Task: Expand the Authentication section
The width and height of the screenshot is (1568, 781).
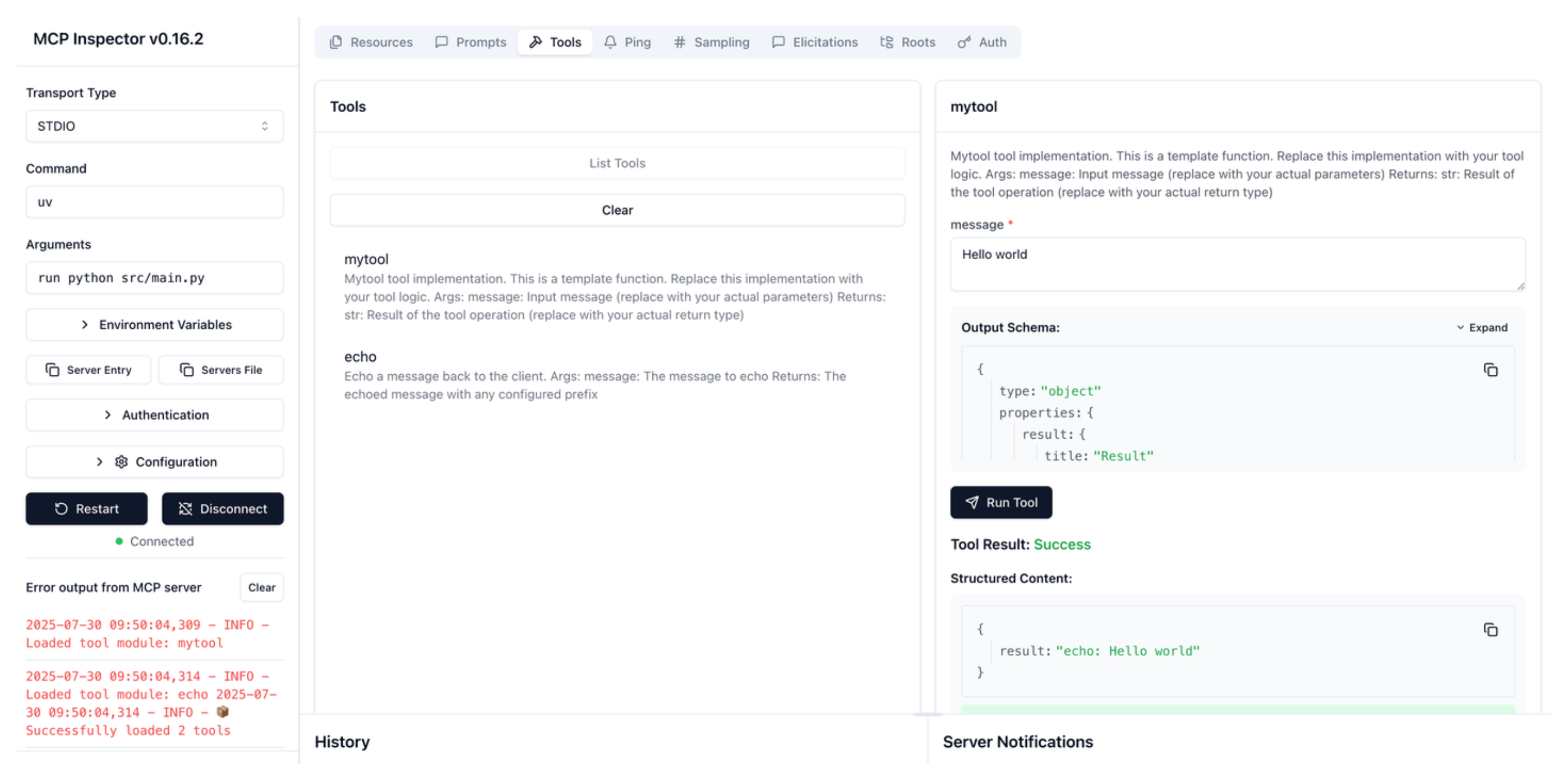Action: [154, 415]
